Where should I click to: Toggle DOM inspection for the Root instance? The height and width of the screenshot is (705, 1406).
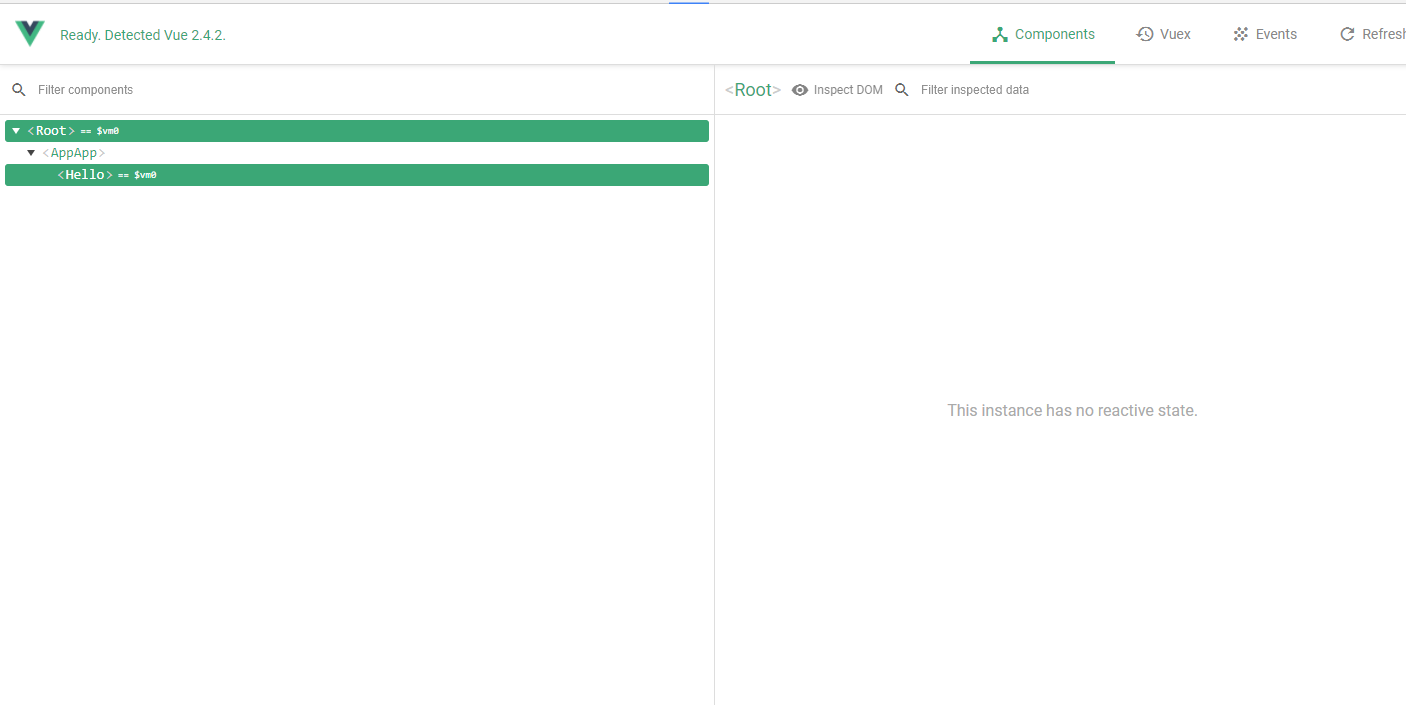799,89
